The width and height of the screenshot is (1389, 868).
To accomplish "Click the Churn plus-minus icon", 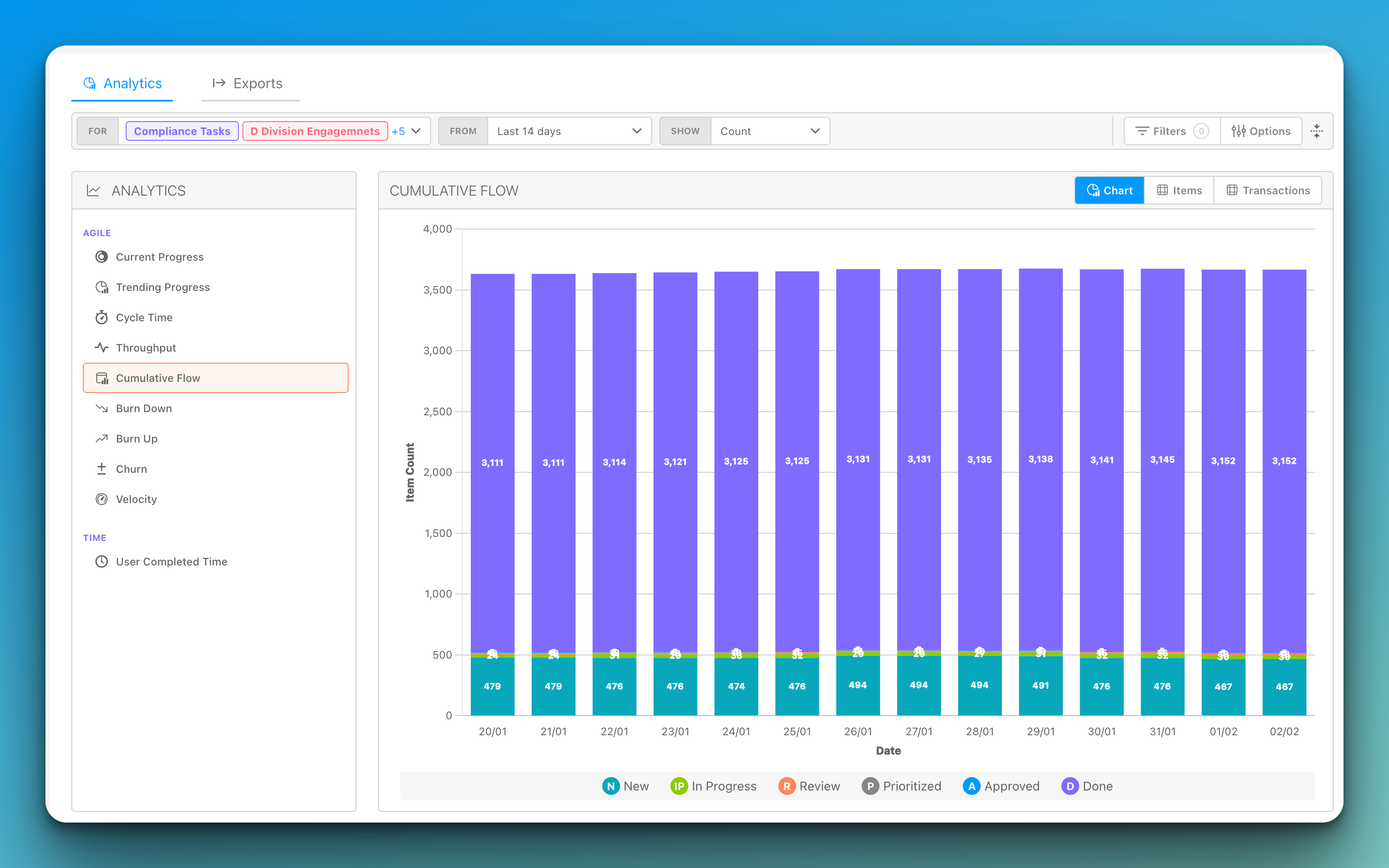I will click(102, 469).
